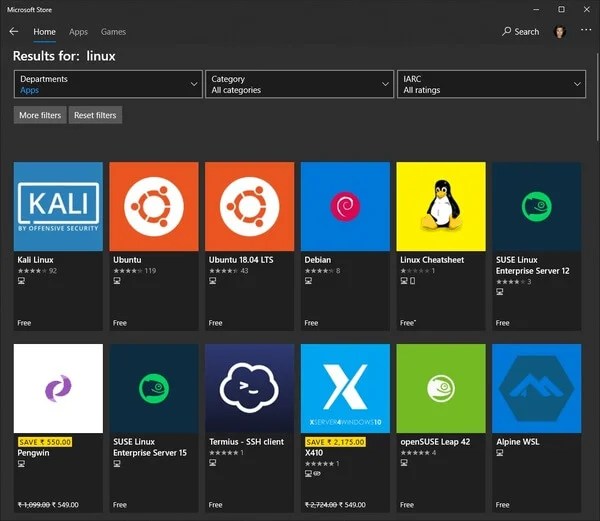Click the X410 SAVE ₹ 2,175.00 badge
The width and height of the screenshot is (600, 521).
pos(335,442)
